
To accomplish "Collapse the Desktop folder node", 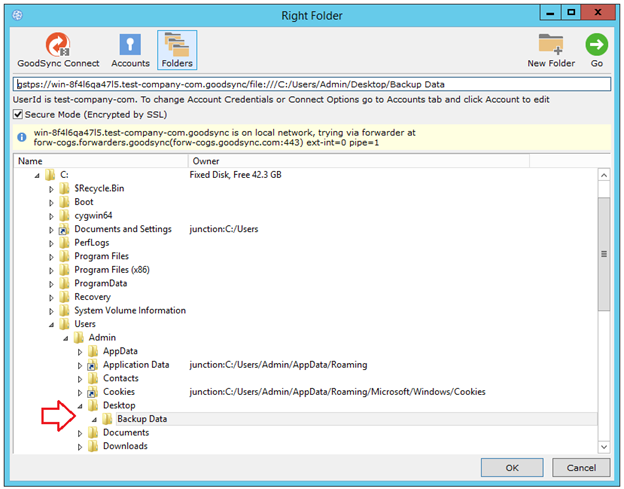I will 80,406.
